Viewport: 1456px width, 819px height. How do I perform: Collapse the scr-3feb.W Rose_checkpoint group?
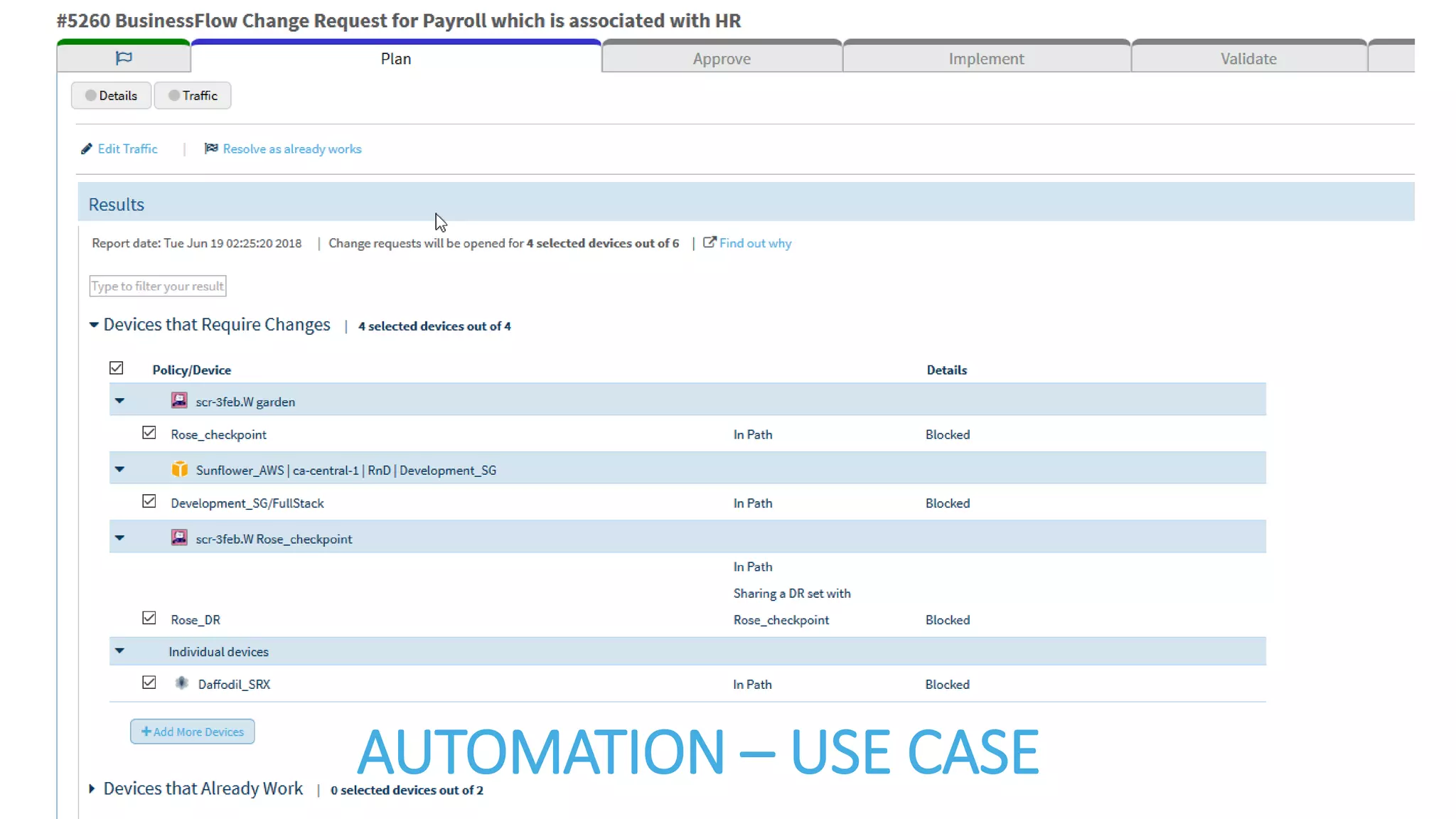click(119, 538)
